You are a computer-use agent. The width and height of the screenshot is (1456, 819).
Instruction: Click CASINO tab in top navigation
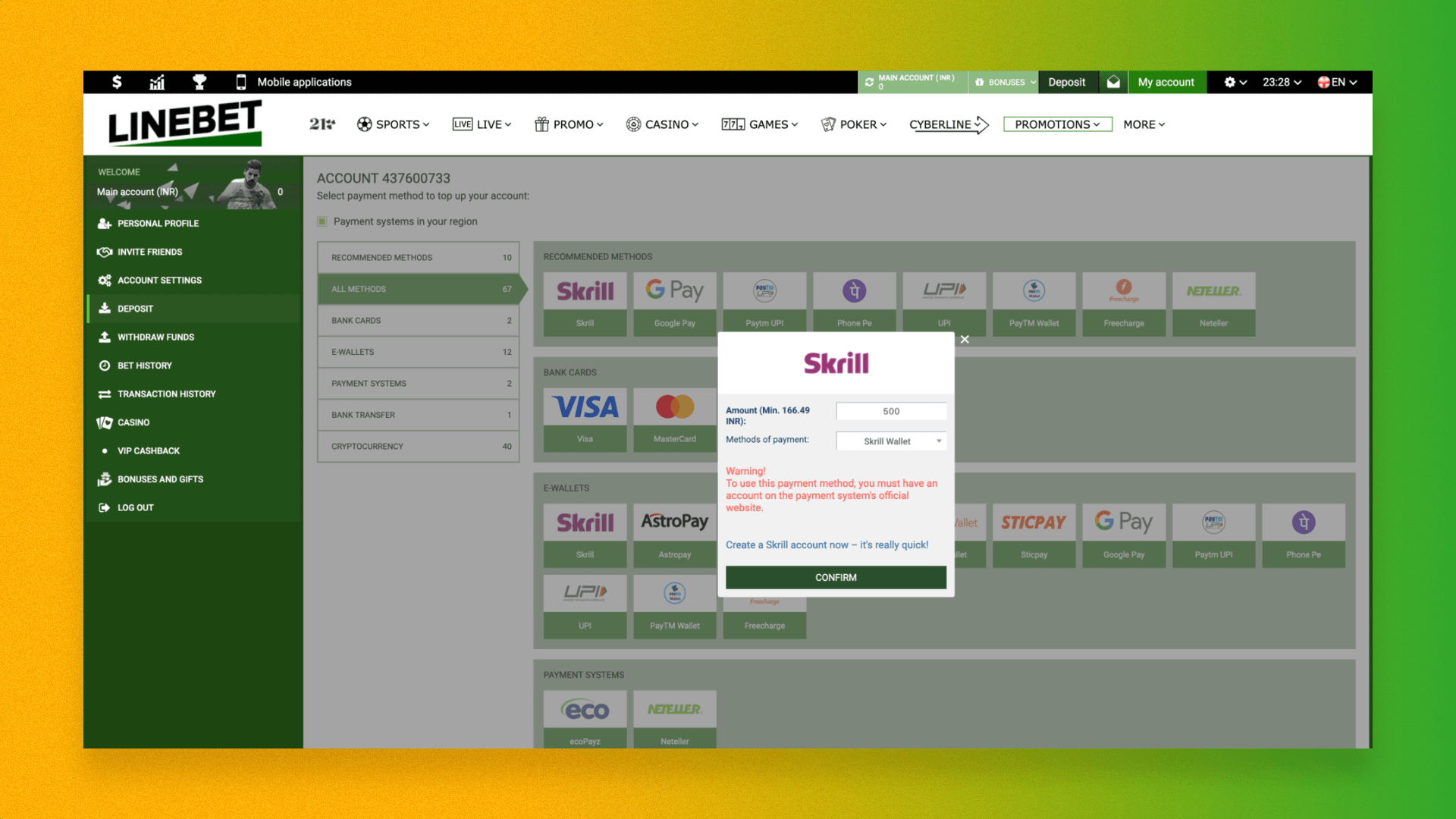coord(663,124)
